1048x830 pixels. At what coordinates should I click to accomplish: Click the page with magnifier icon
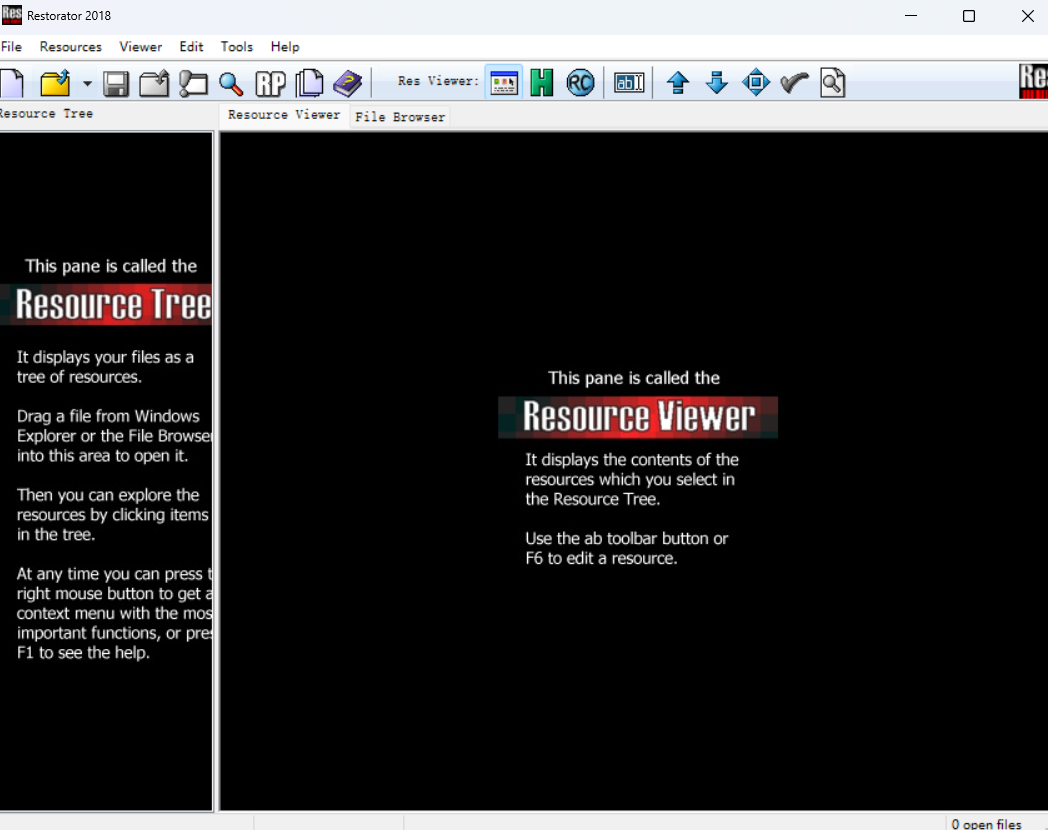(x=833, y=83)
